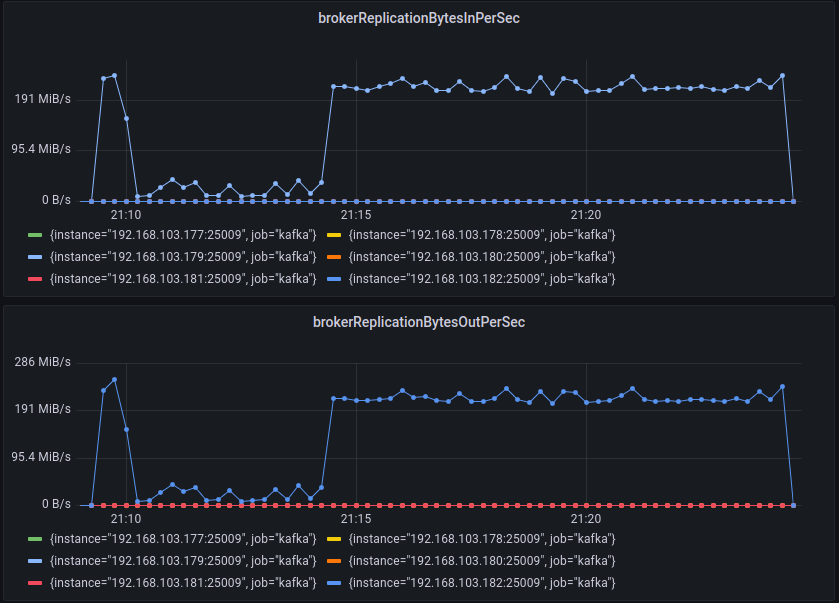
Task: Click the blue legend icon for 192.168.103.182:25009
Action: coord(336,278)
